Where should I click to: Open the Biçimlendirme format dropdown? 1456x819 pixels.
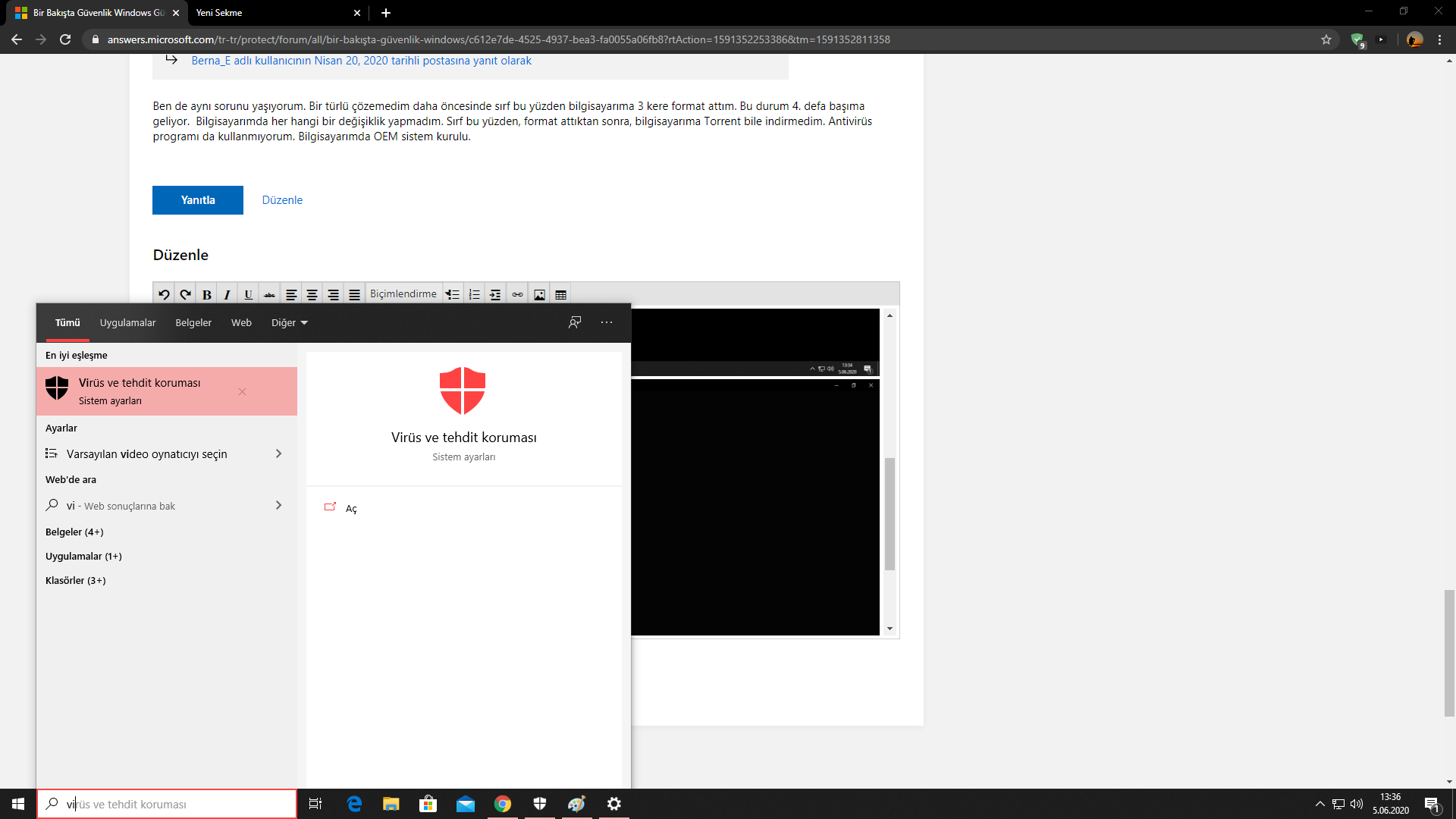(x=403, y=294)
